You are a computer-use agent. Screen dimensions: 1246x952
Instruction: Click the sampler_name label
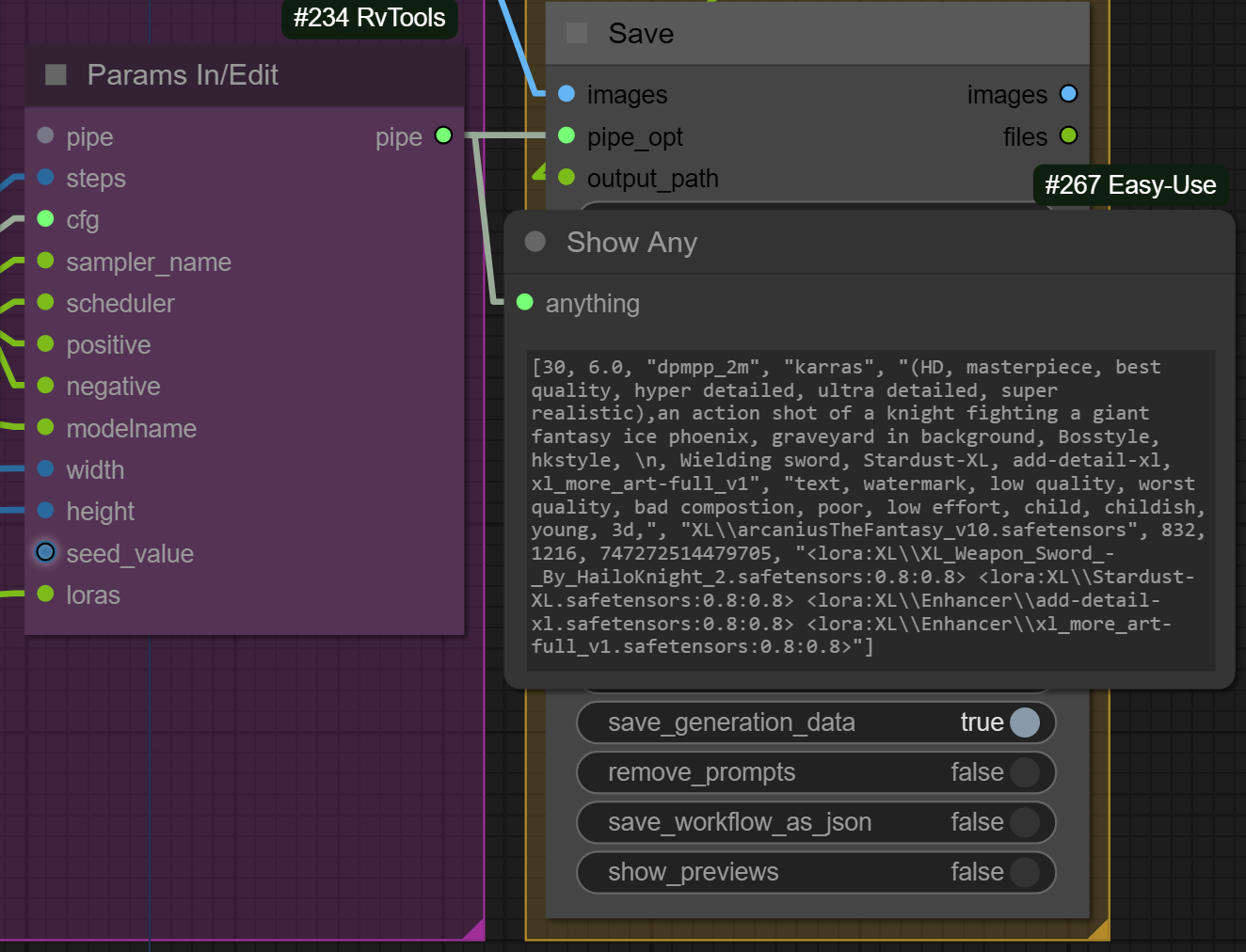(x=149, y=262)
